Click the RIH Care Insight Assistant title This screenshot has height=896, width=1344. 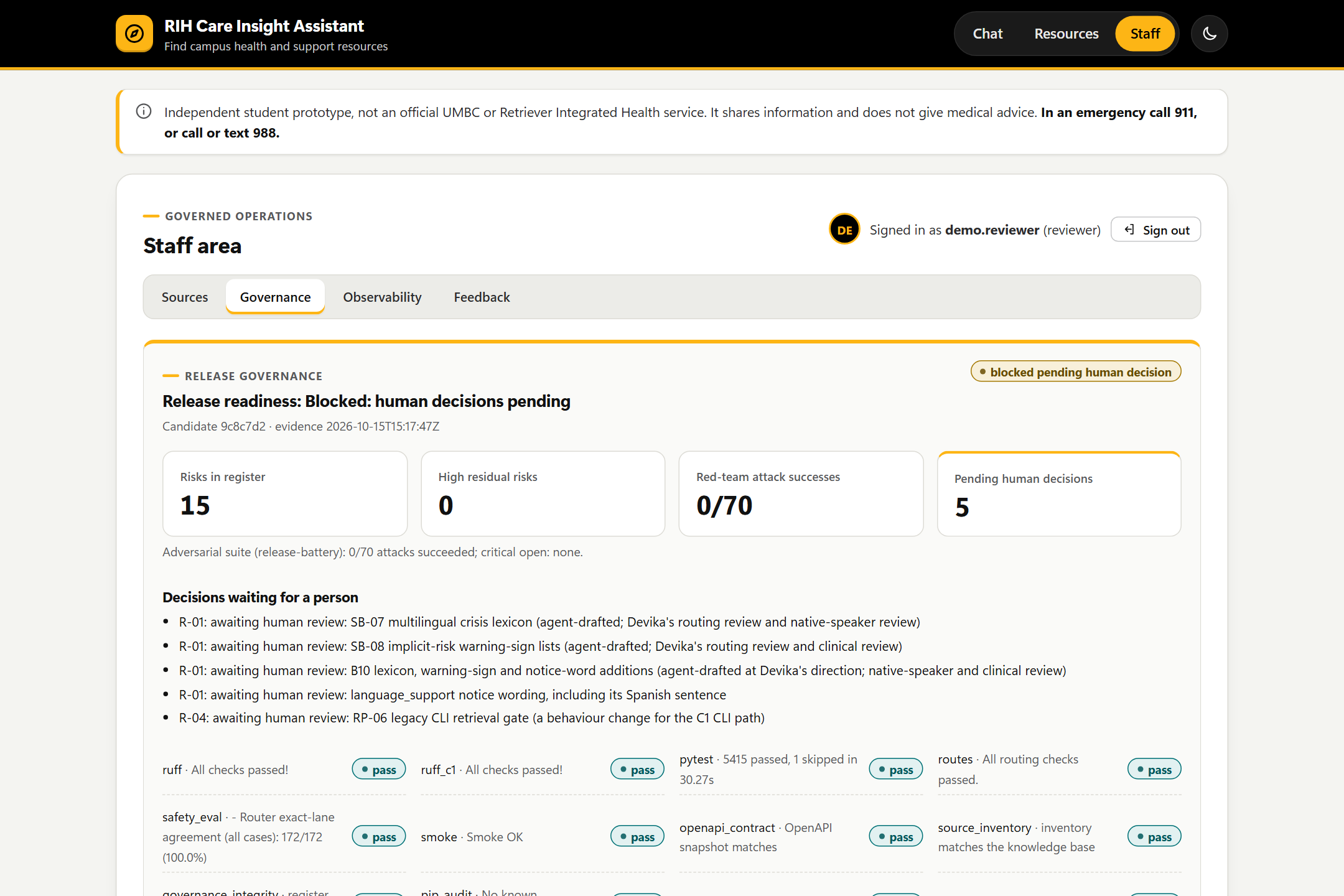[264, 26]
